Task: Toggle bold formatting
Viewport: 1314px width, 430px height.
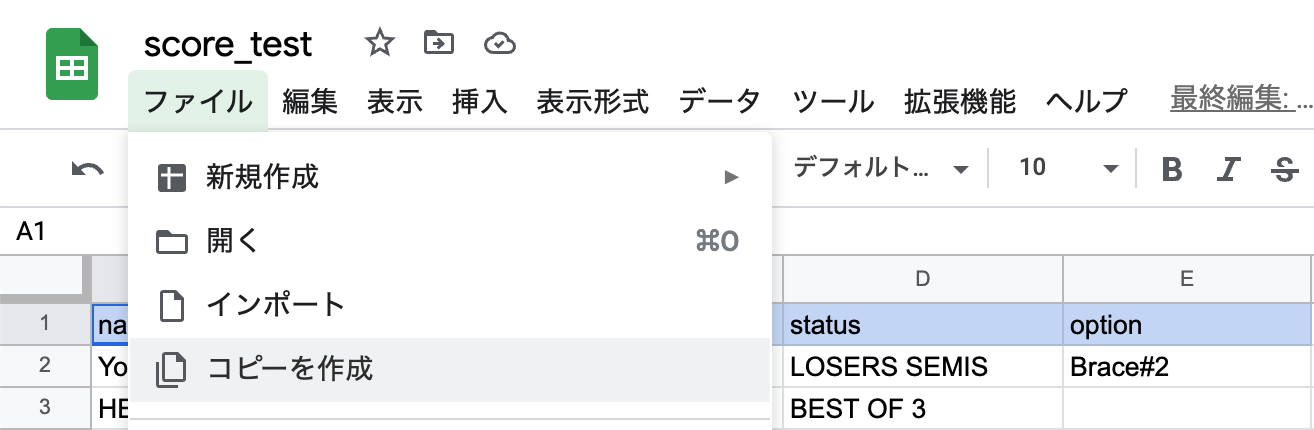Action: point(1172,170)
